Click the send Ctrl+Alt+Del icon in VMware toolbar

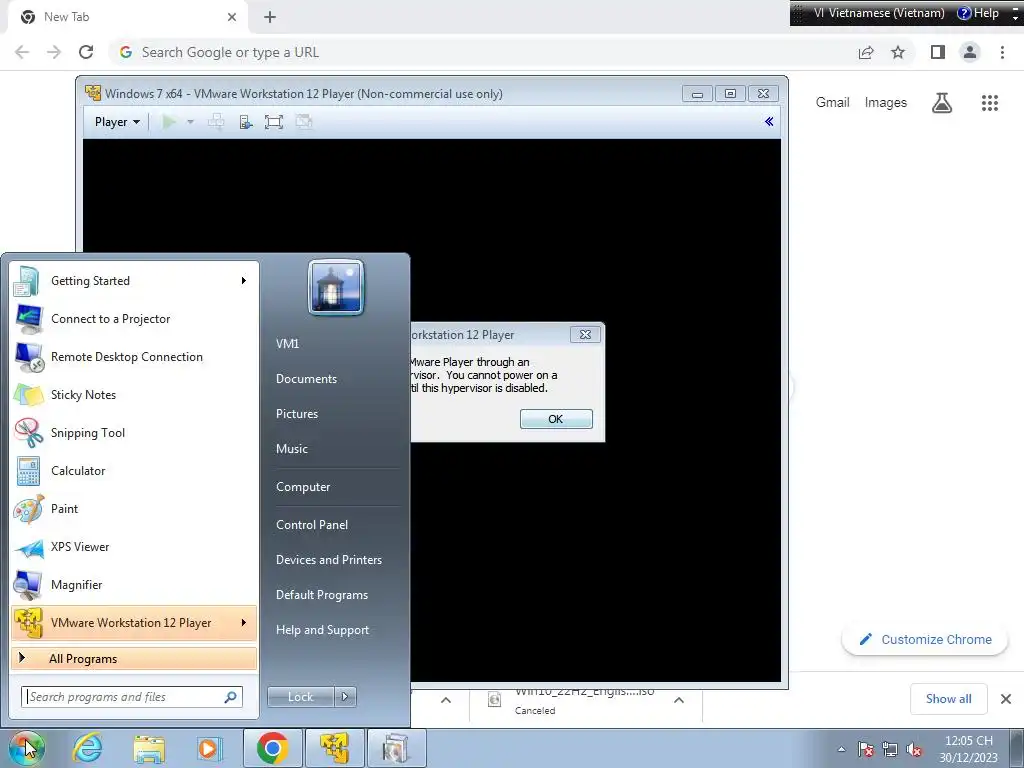pos(216,121)
